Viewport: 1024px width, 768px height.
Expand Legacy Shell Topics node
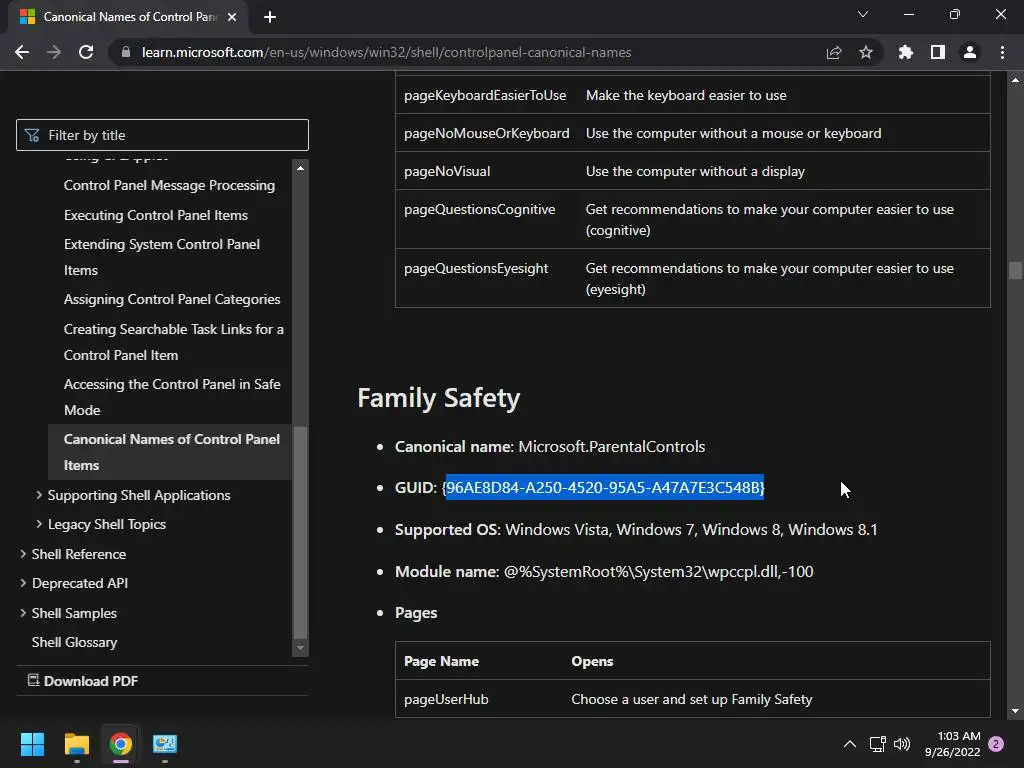39,524
